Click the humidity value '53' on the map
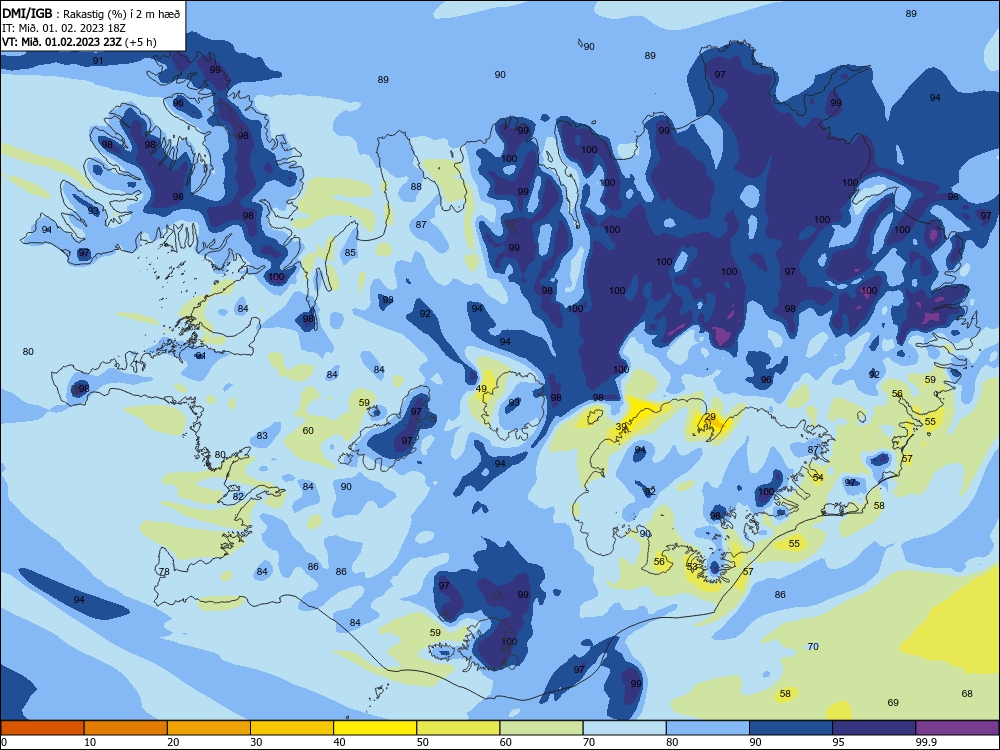 tap(693, 566)
